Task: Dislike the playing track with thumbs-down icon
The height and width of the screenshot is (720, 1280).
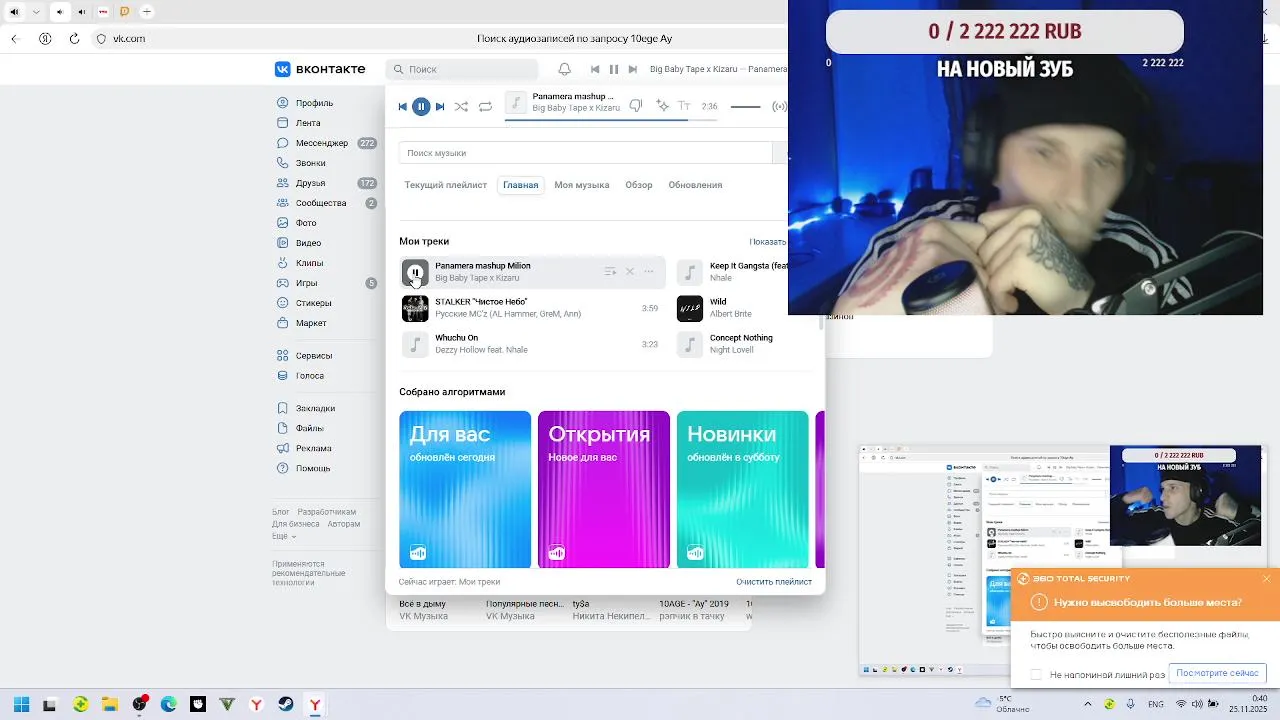Action: (x=636, y=106)
